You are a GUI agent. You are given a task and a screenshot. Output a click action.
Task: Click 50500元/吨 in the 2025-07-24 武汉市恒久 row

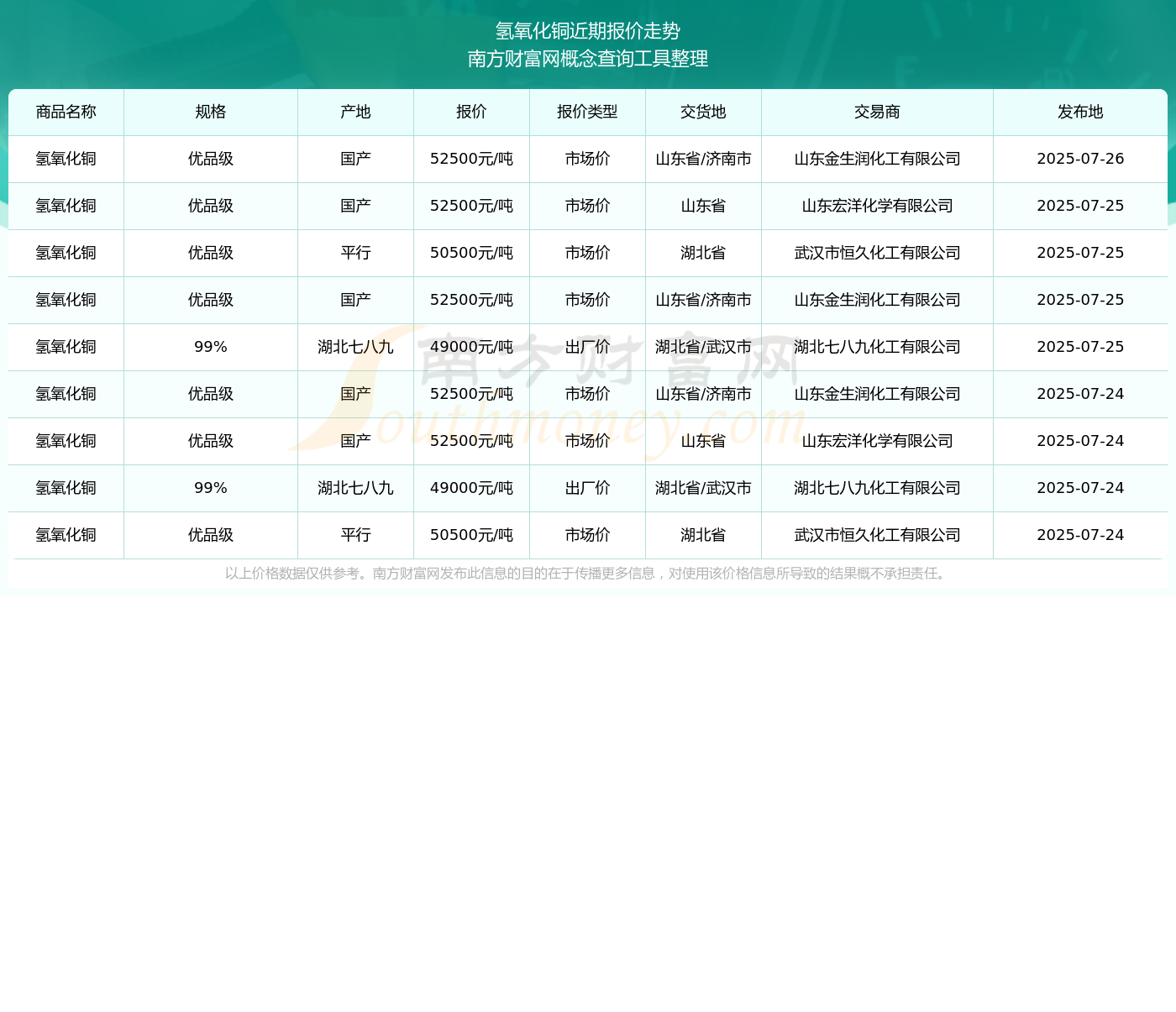[x=472, y=535]
